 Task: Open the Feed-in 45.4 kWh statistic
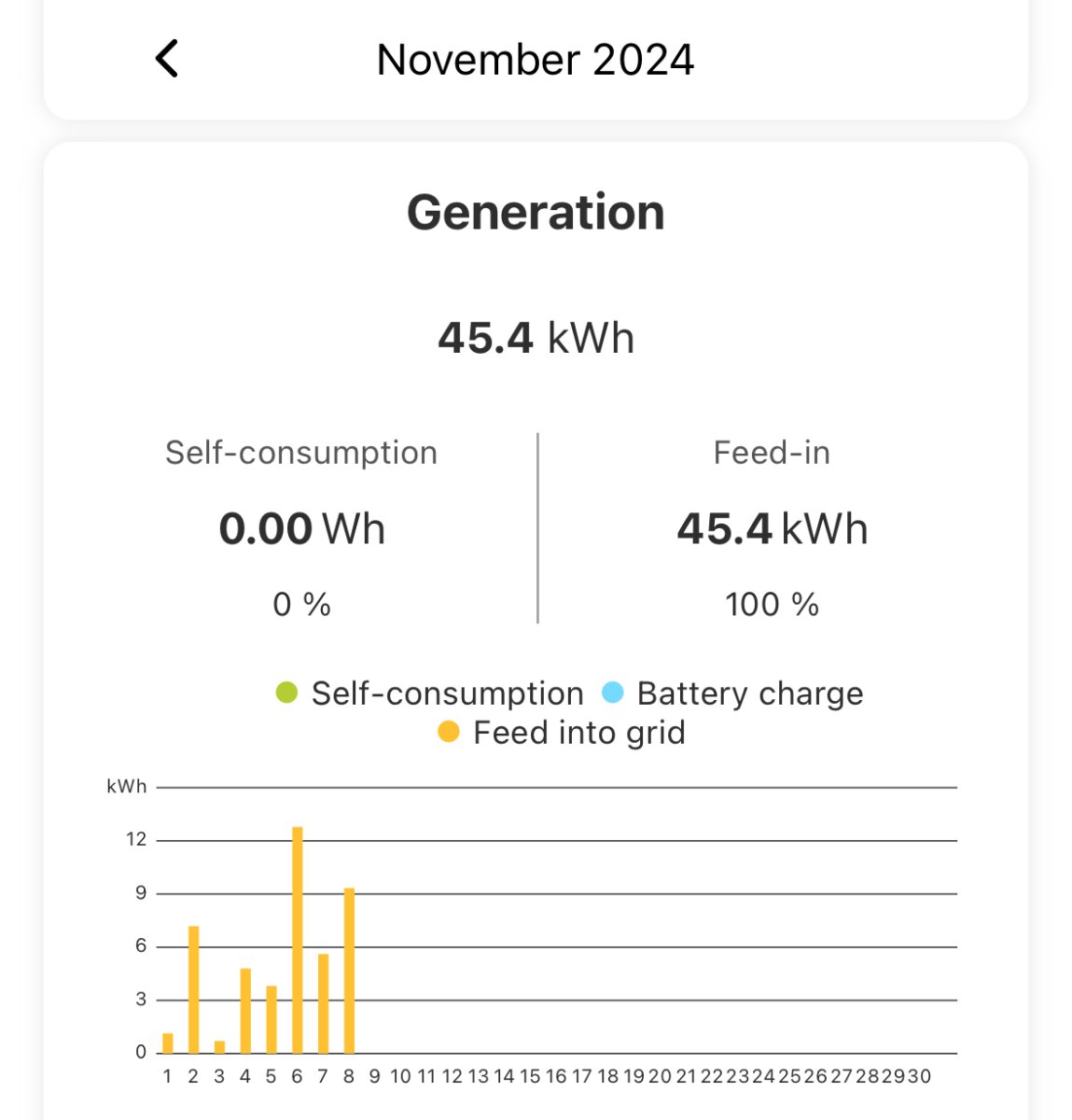point(772,528)
